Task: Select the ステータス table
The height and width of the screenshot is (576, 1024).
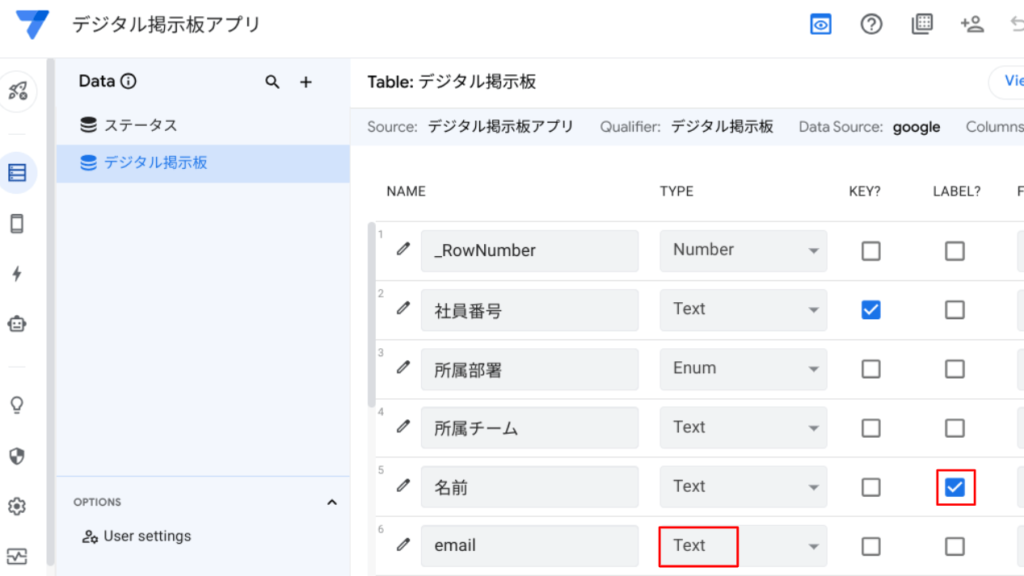Action: click(x=140, y=125)
